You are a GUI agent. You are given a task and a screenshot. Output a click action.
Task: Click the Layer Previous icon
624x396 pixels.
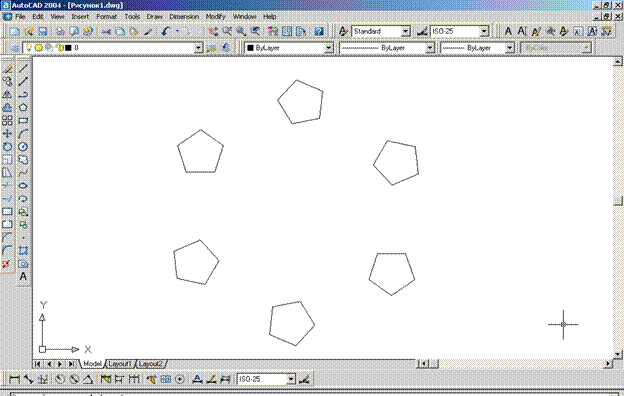pyautogui.click(x=226, y=48)
